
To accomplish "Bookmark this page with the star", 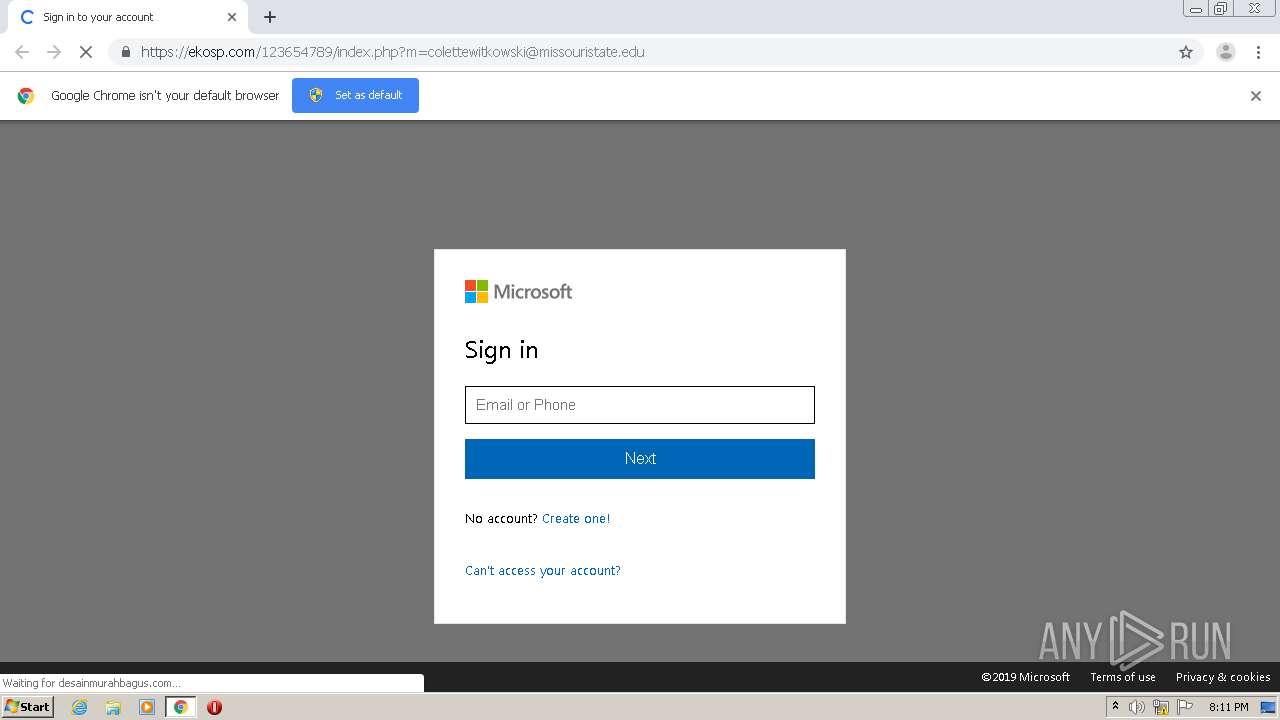I will pos(1186,52).
